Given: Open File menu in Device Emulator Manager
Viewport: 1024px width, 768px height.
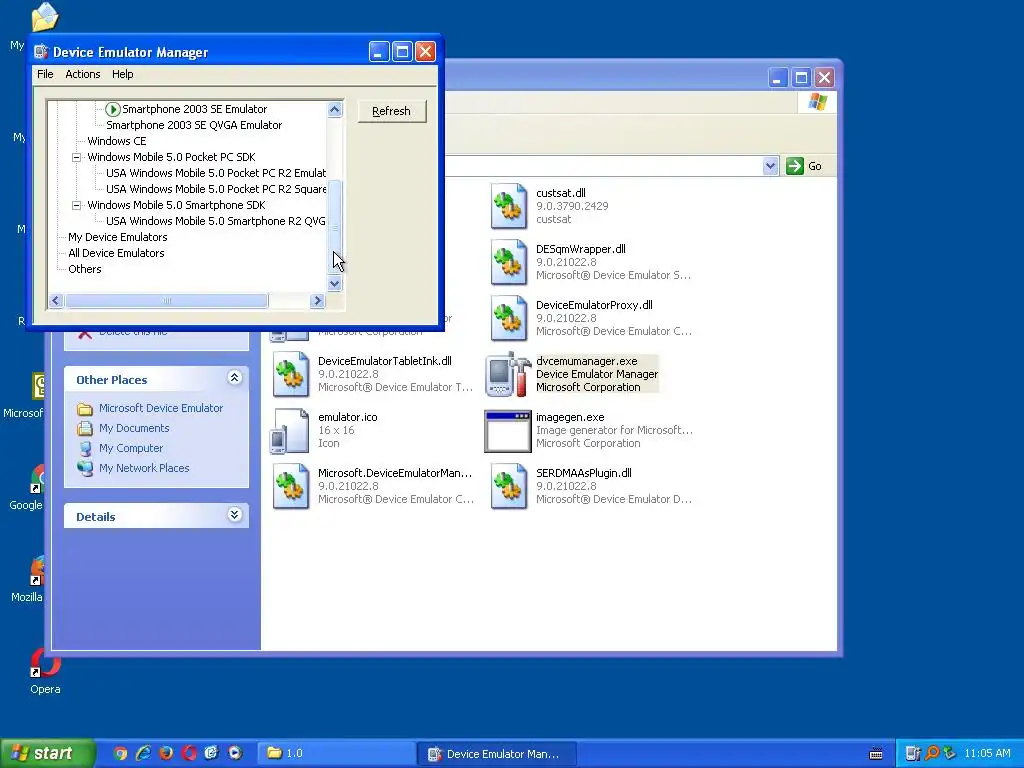Looking at the screenshot, I should 45,74.
